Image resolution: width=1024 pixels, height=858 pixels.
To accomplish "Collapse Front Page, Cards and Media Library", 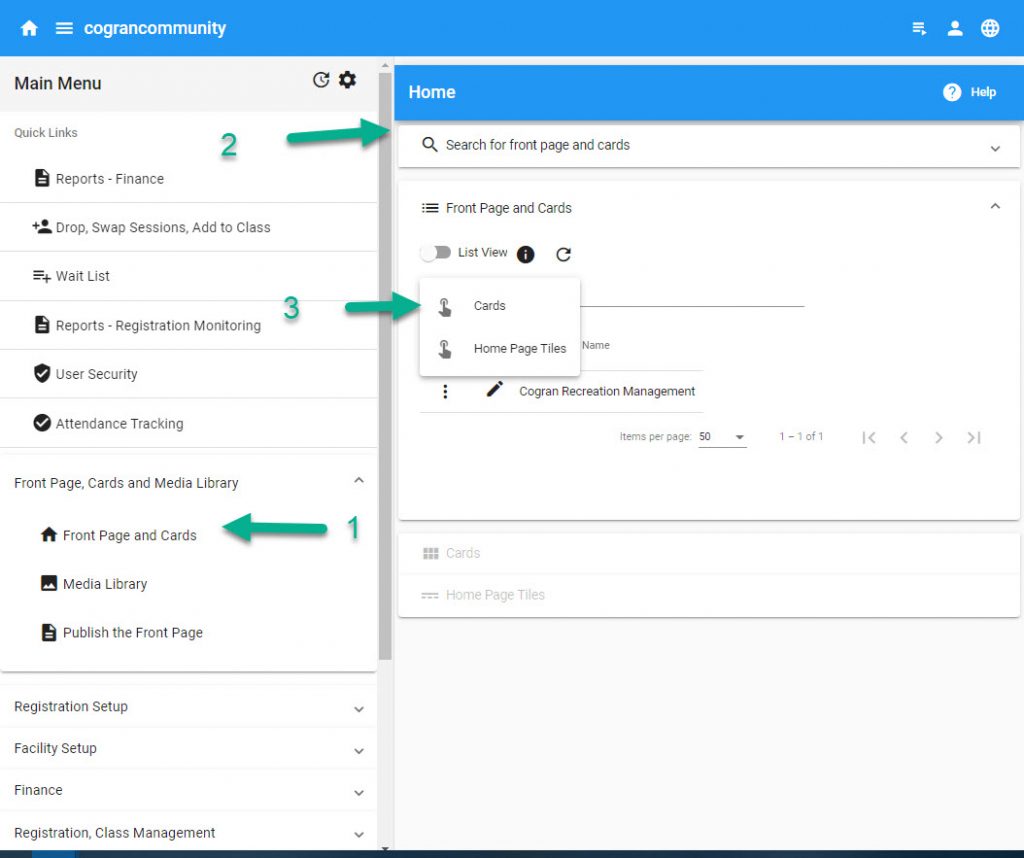I will (359, 482).
